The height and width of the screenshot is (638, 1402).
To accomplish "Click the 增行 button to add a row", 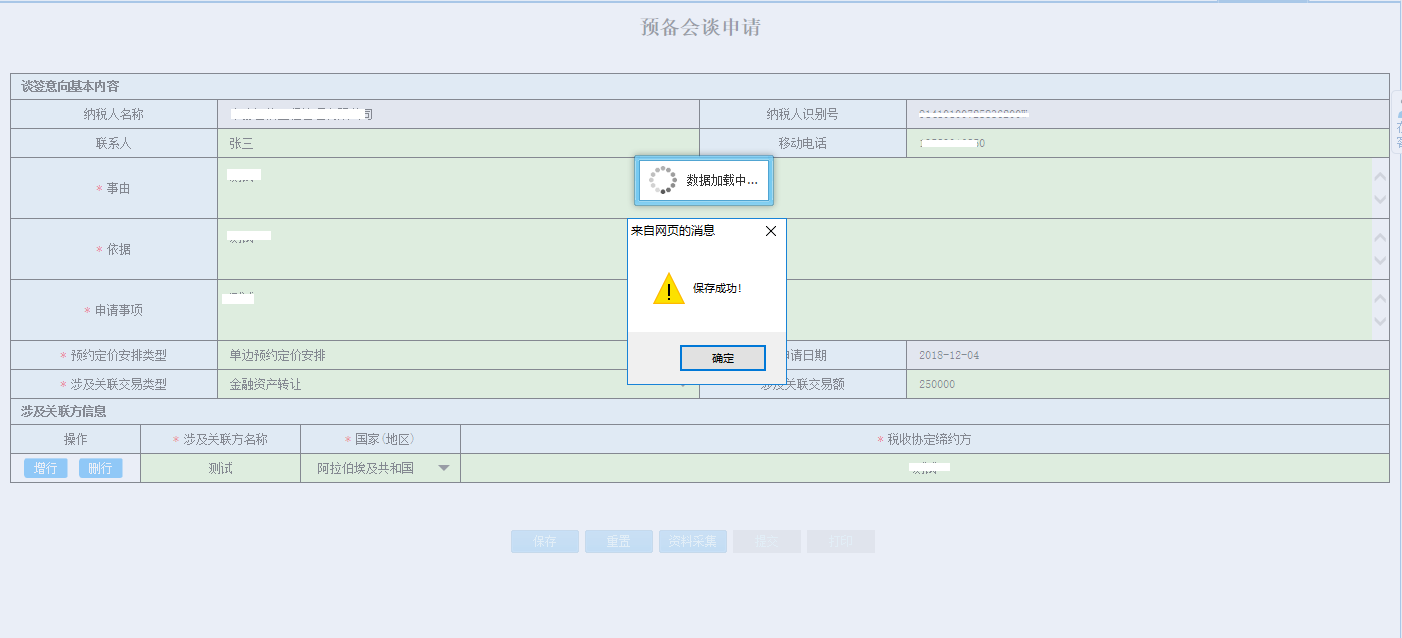I will pos(44,467).
